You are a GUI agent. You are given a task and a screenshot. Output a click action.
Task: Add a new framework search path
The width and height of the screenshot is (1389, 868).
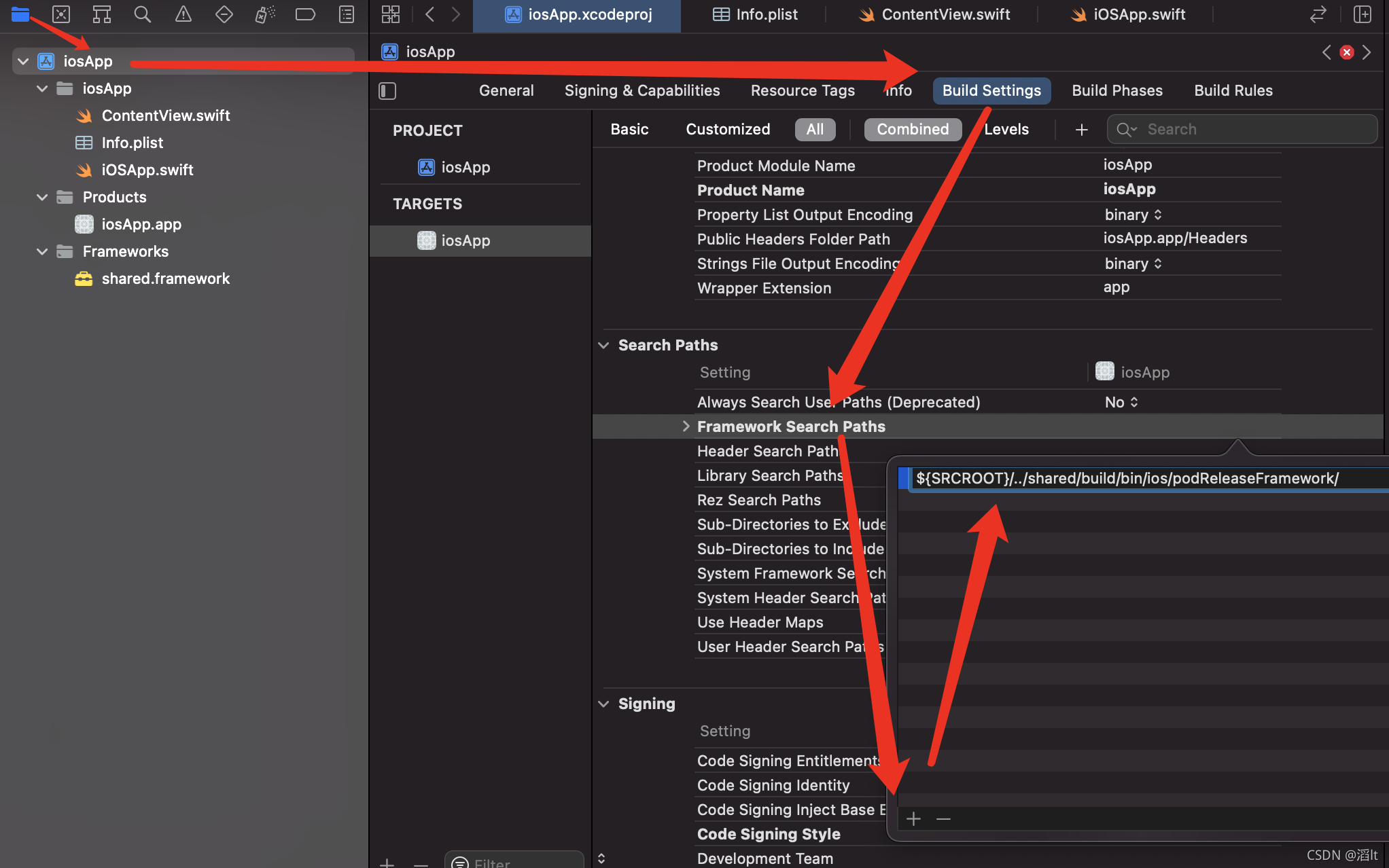click(x=913, y=819)
